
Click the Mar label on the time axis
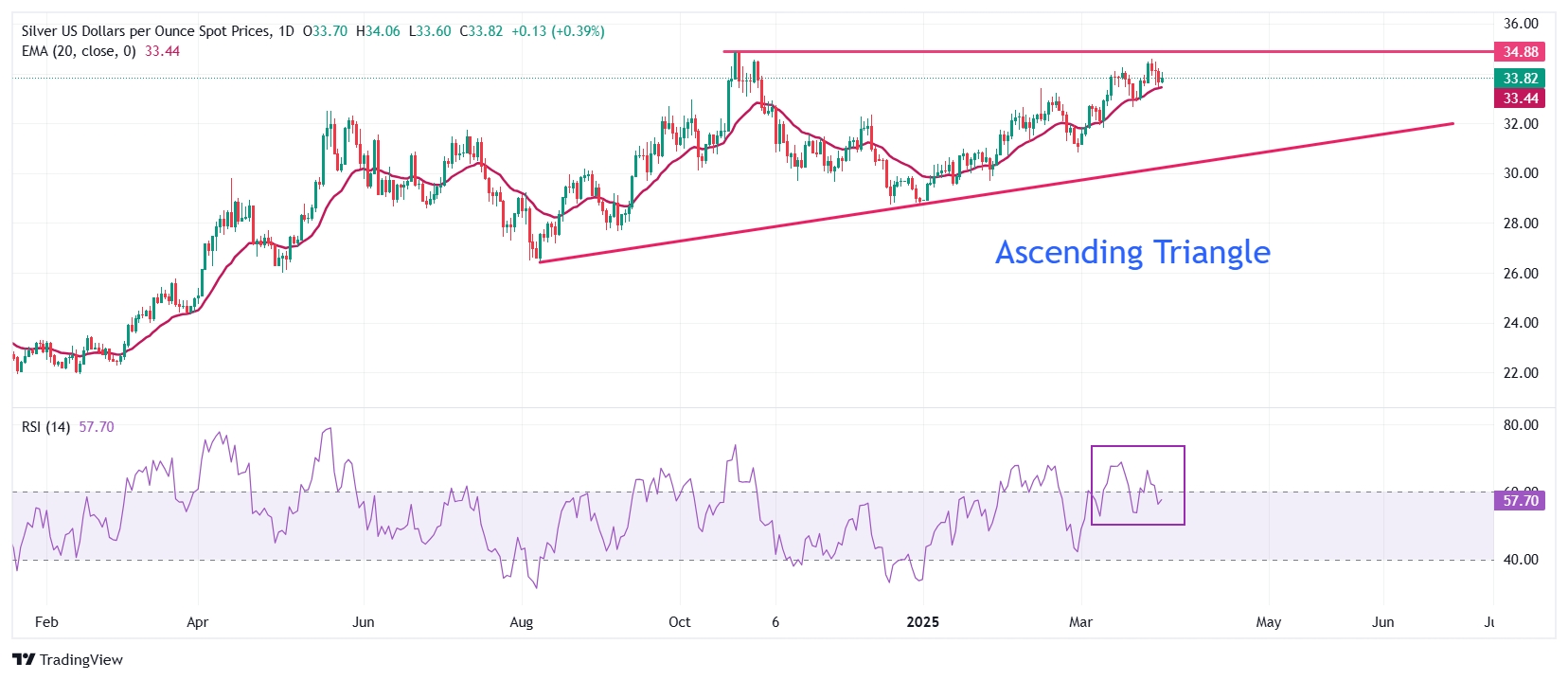(1080, 622)
